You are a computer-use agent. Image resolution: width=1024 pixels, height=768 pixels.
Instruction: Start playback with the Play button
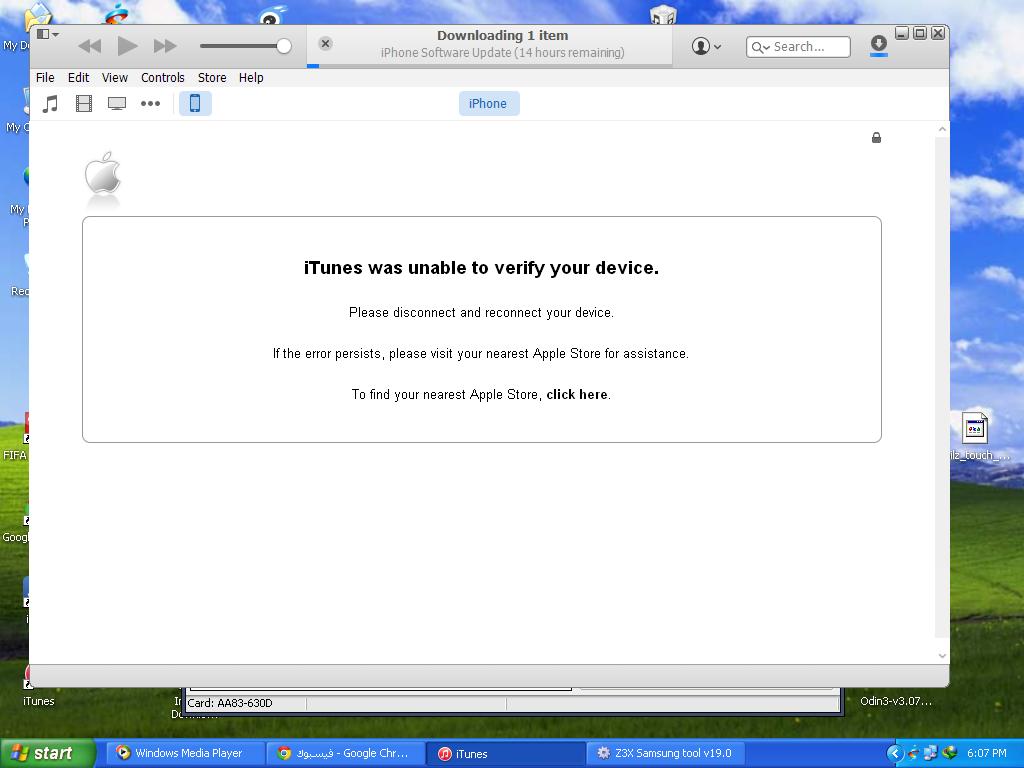click(x=127, y=46)
